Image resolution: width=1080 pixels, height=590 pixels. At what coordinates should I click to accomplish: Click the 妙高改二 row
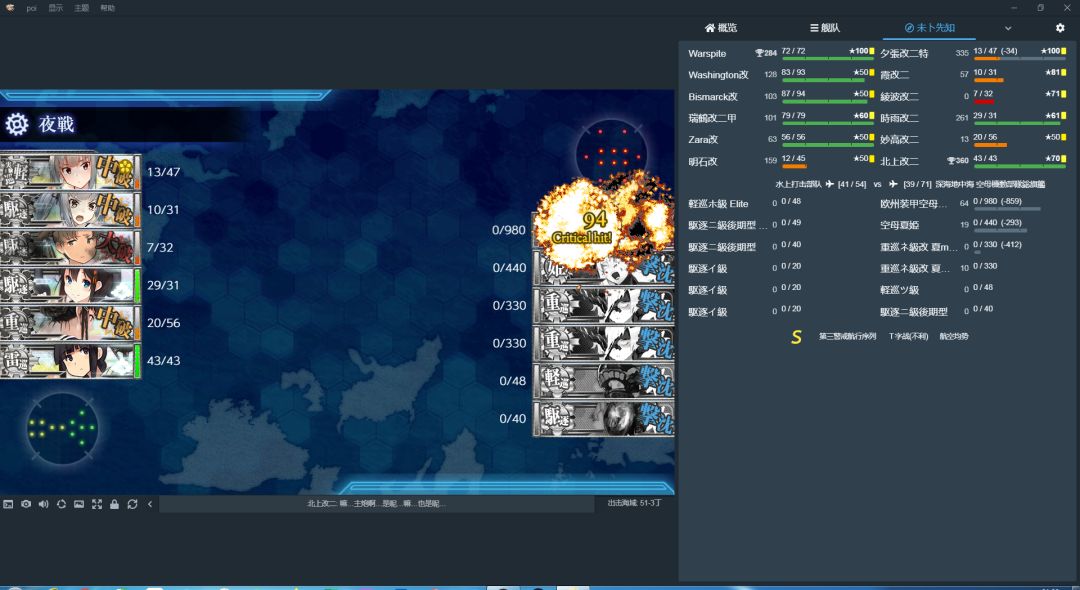[973, 139]
